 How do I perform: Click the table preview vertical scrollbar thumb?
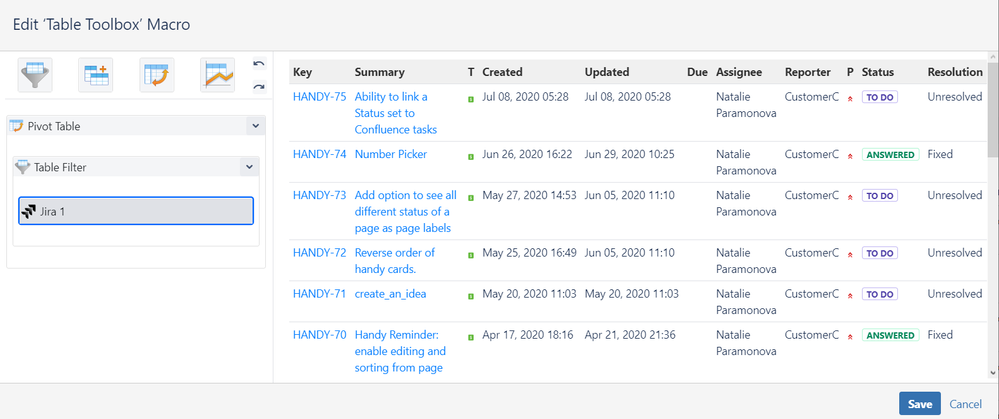pos(993,110)
